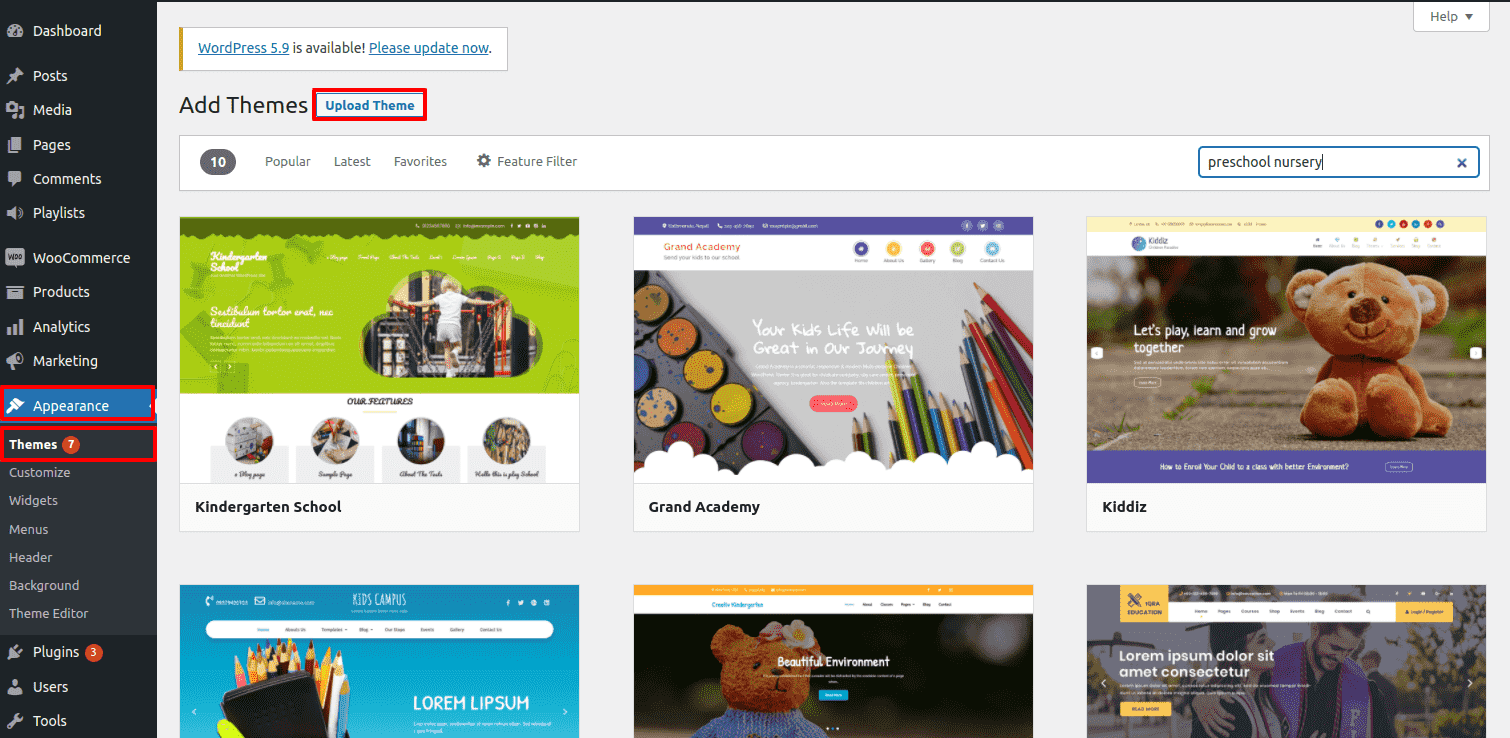The height and width of the screenshot is (738, 1510).
Task: Select the Kiddiz theme preview
Action: (x=1286, y=349)
